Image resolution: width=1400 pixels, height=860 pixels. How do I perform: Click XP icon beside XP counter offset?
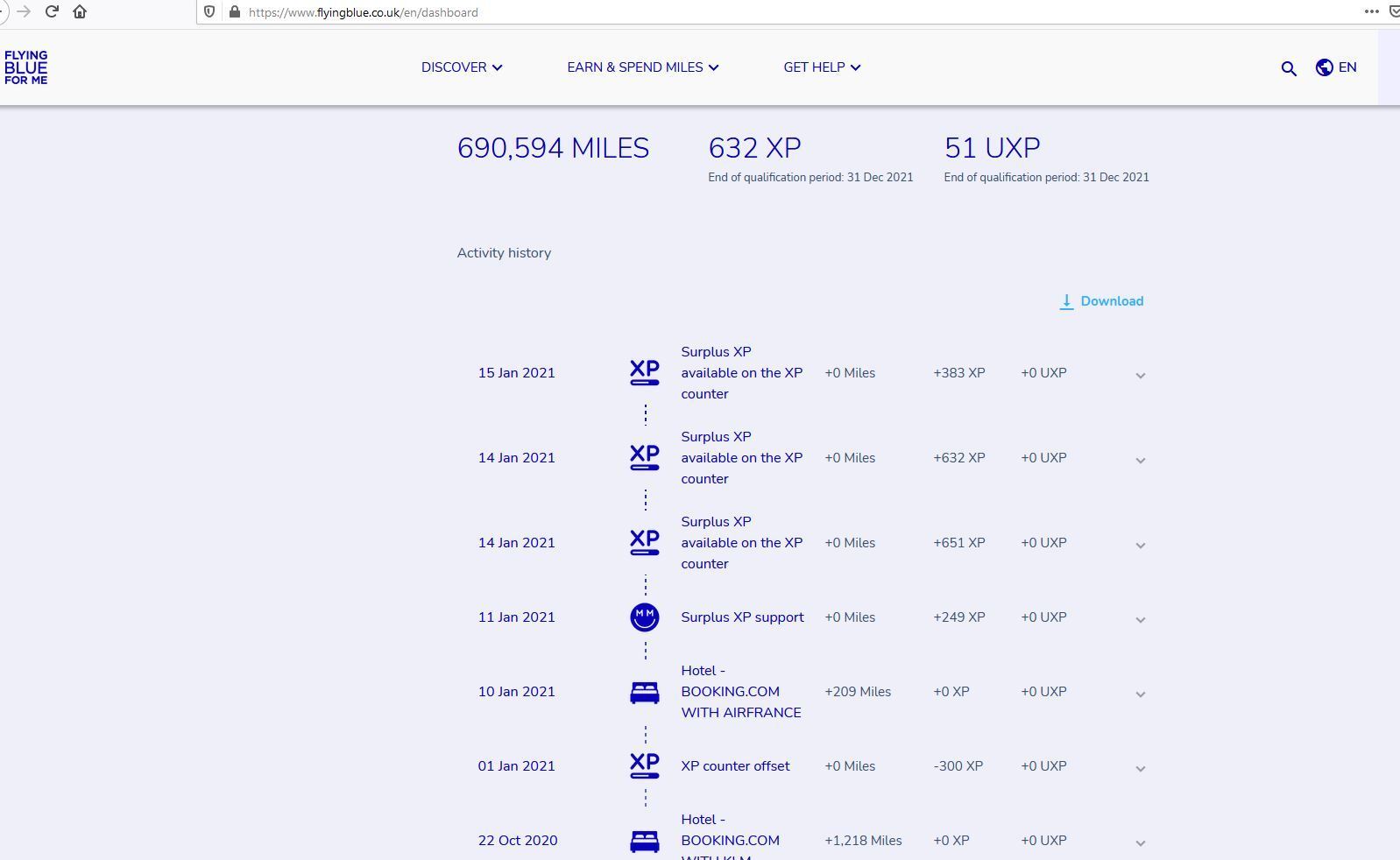point(644,765)
